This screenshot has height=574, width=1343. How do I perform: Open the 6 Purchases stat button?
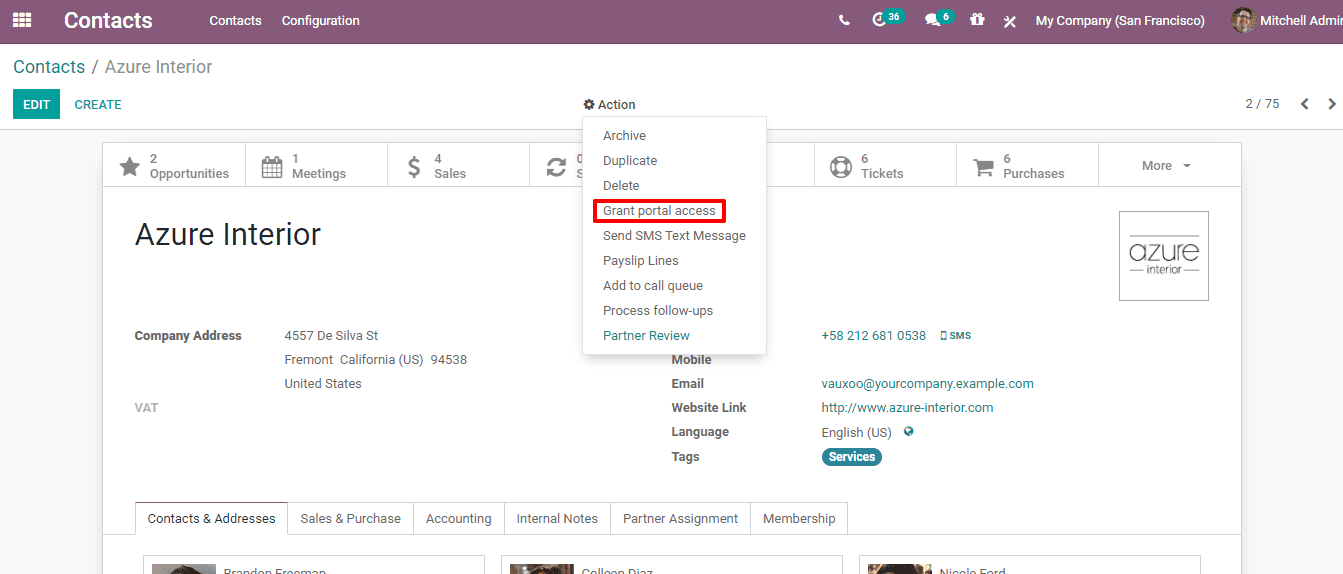click(x=1027, y=166)
